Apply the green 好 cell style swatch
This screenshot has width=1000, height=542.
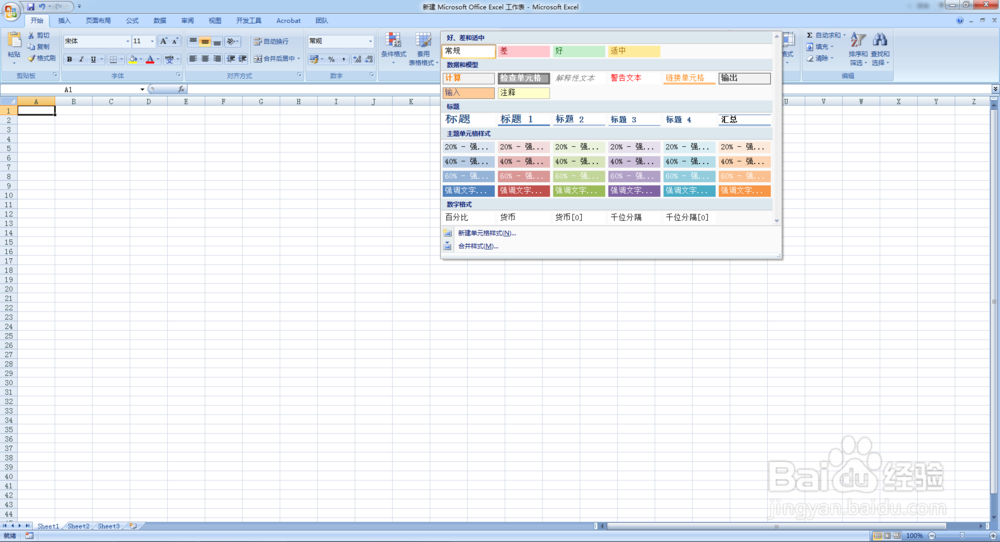pos(578,51)
